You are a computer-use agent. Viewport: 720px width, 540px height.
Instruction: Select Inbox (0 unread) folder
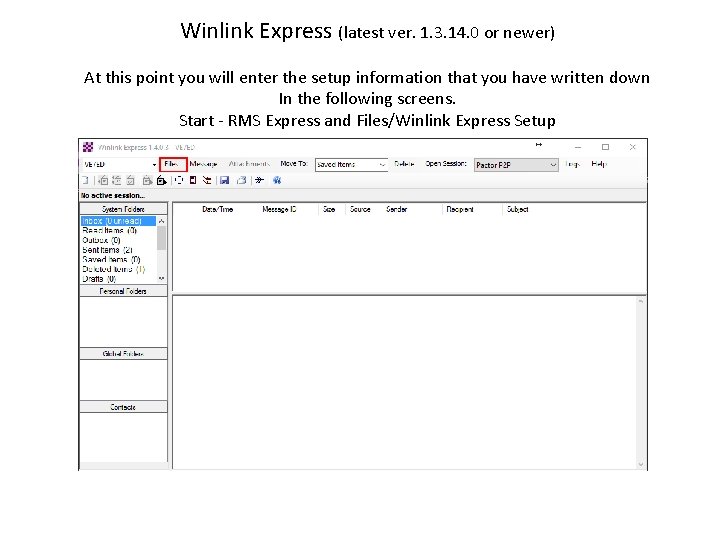pos(118,221)
